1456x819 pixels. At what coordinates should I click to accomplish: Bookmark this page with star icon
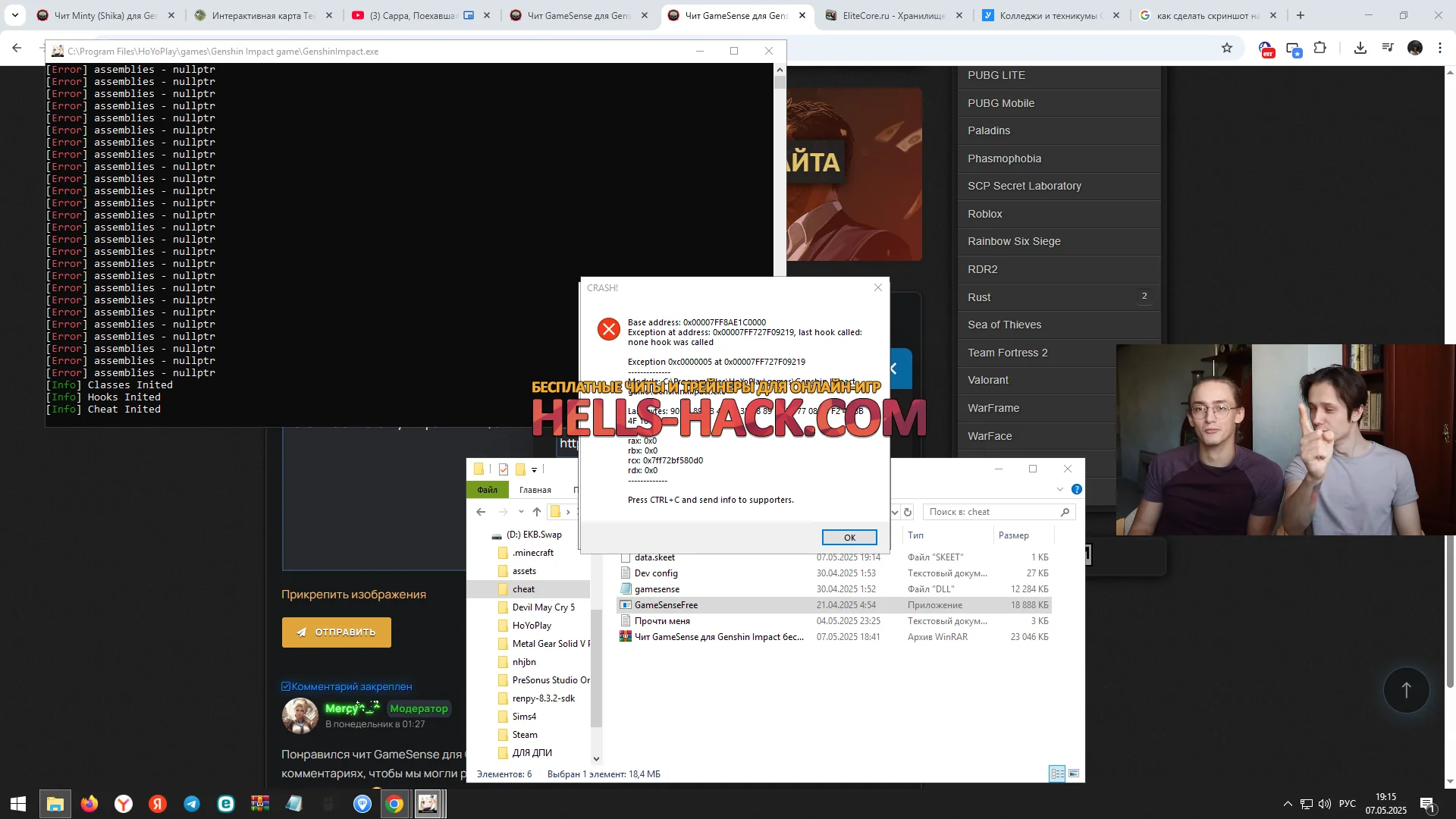click(x=1227, y=48)
